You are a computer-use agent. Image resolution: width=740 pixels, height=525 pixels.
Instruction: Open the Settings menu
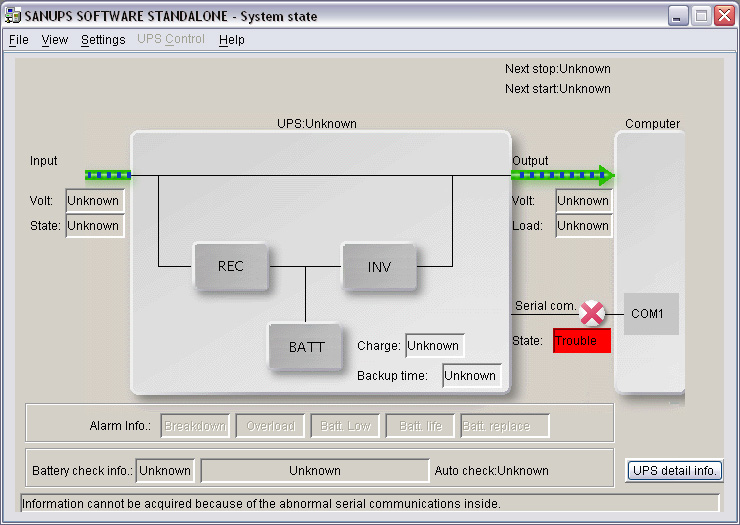pos(103,40)
